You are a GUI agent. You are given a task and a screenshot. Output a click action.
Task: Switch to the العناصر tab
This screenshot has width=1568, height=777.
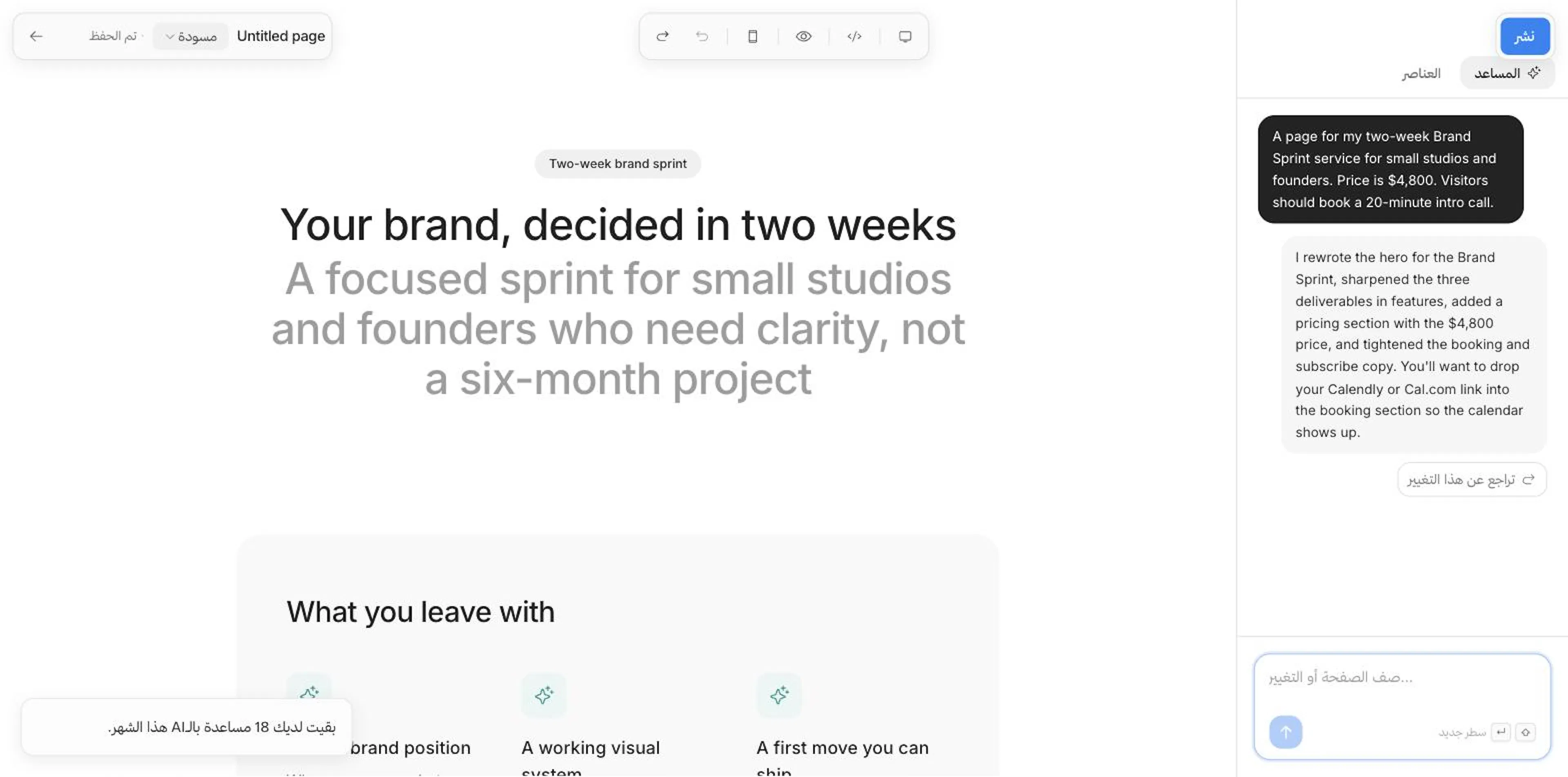(x=1421, y=73)
